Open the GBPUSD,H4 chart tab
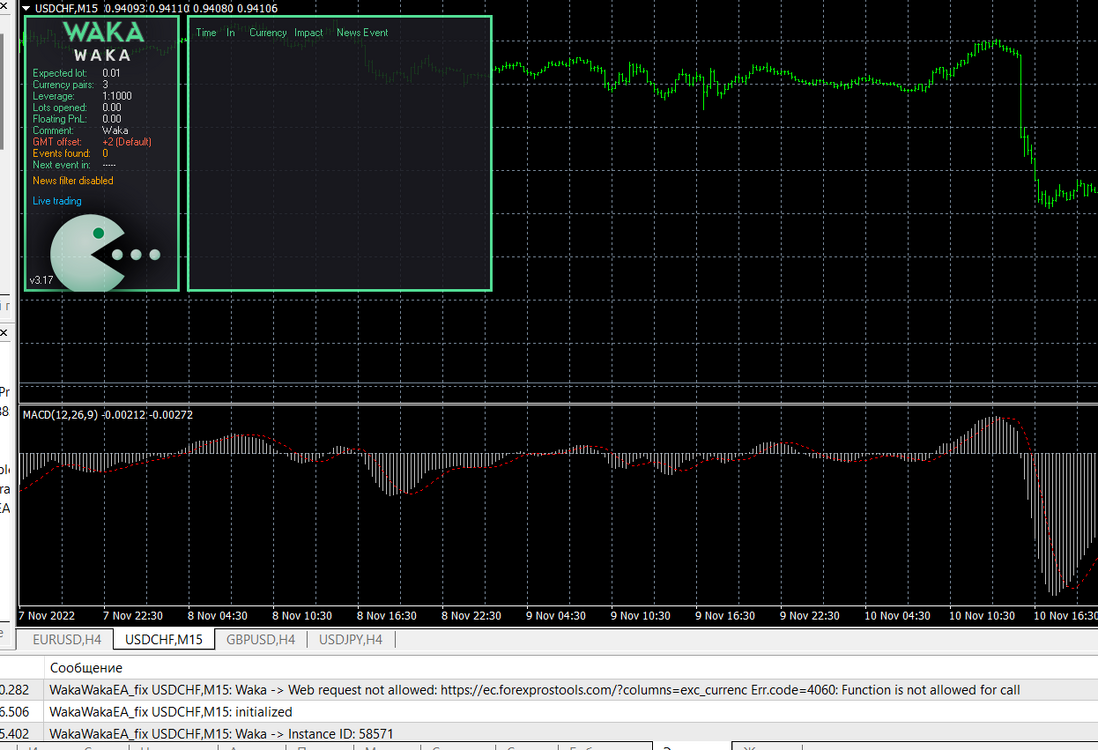Image resolution: width=1098 pixels, height=750 pixels. [x=260, y=639]
